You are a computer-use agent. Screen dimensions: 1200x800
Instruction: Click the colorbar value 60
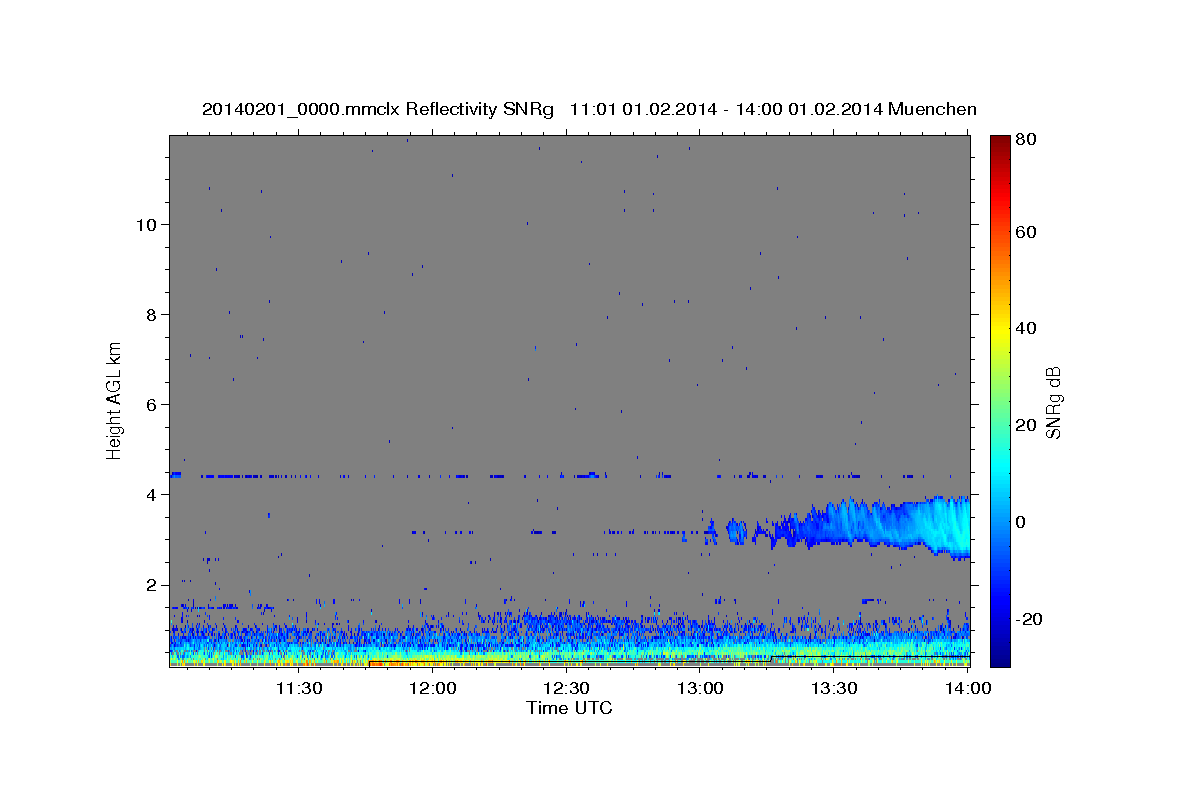coord(1028,232)
